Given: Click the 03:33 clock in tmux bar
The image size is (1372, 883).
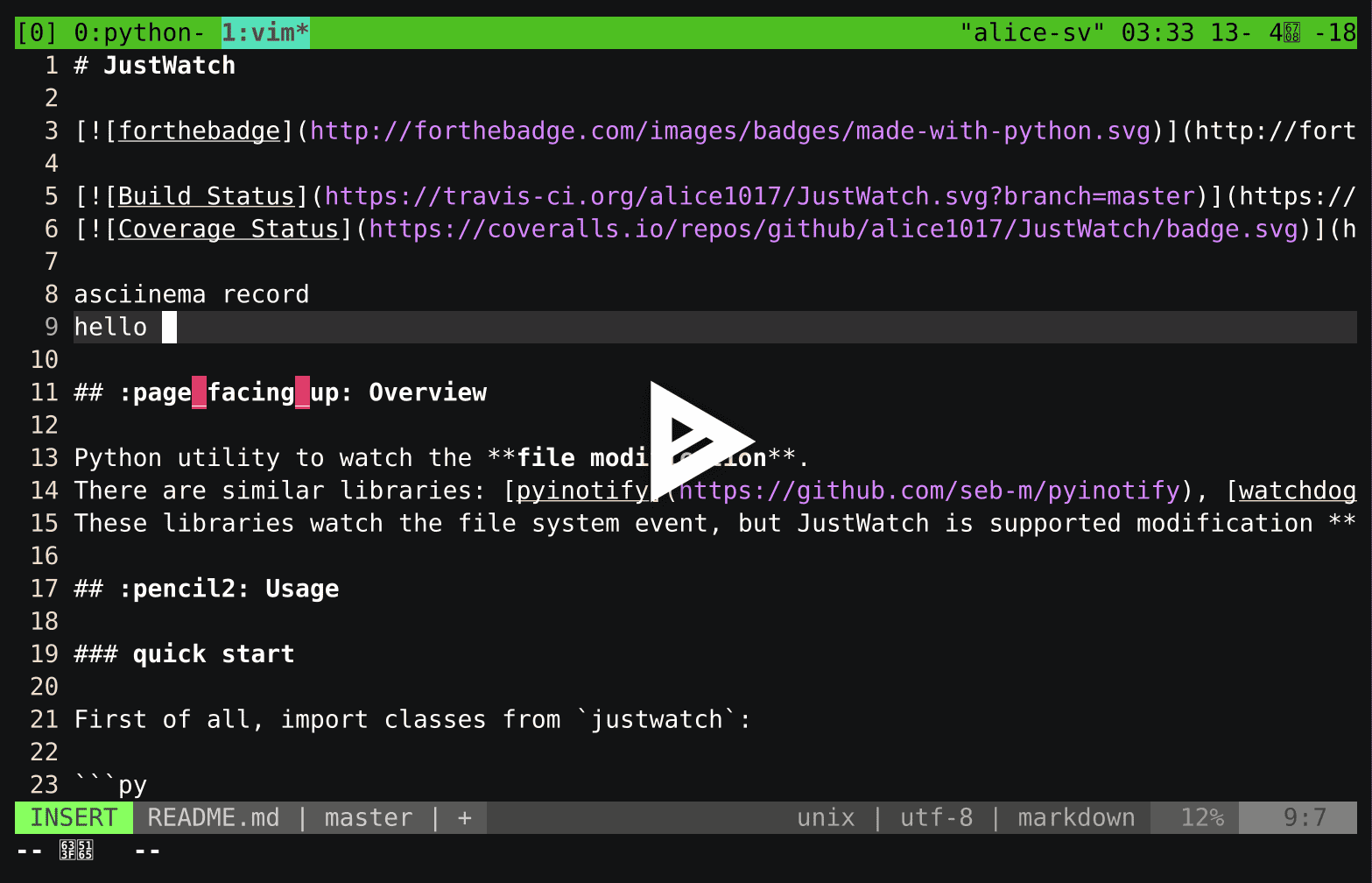Looking at the screenshot, I should [1157, 32].
